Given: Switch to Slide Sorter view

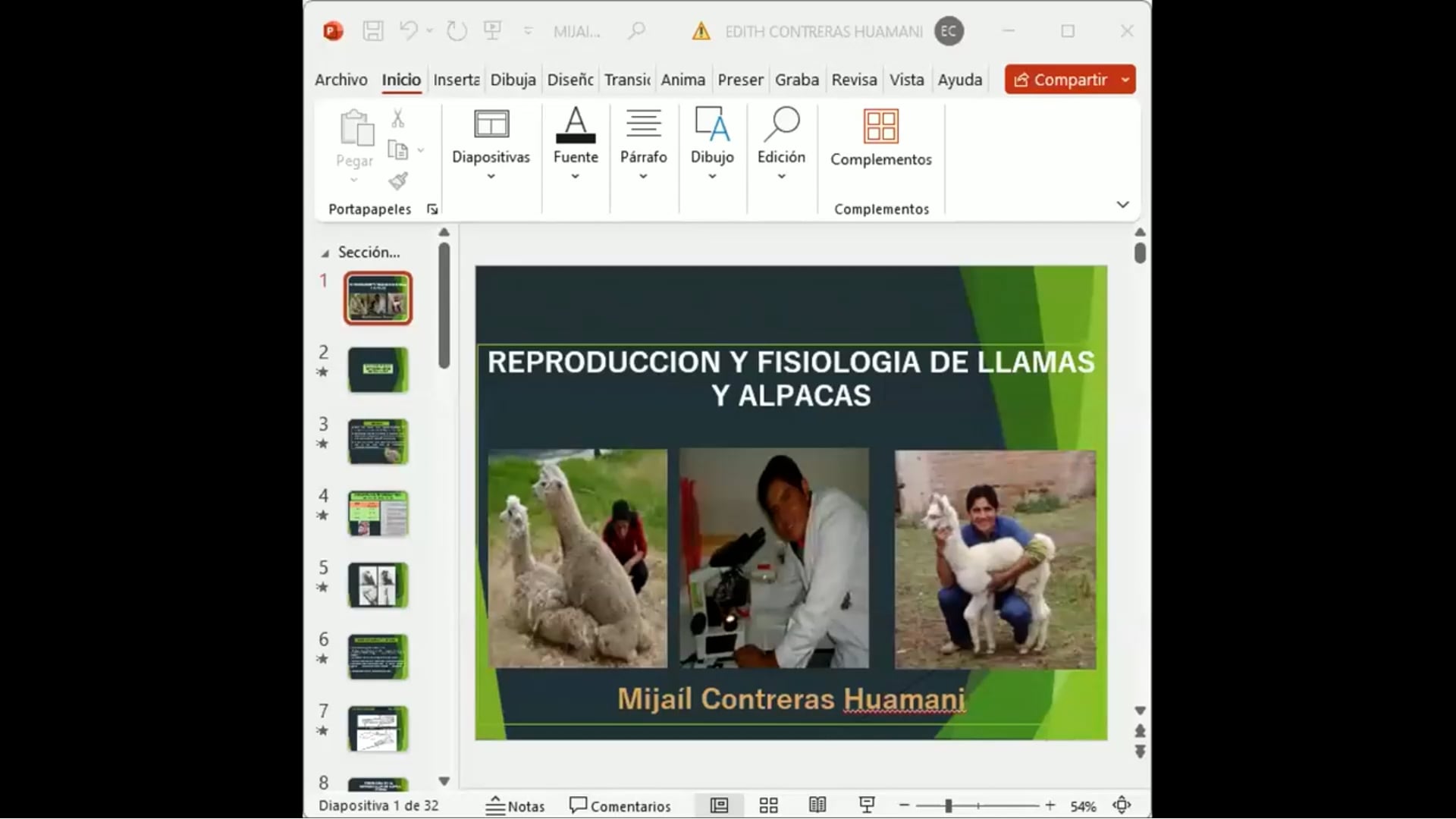Looking at the screenshot, I should [768, 805].
